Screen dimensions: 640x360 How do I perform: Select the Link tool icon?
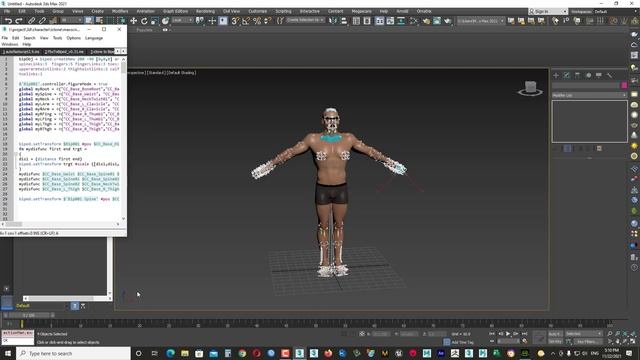click(x=32, y=21)
